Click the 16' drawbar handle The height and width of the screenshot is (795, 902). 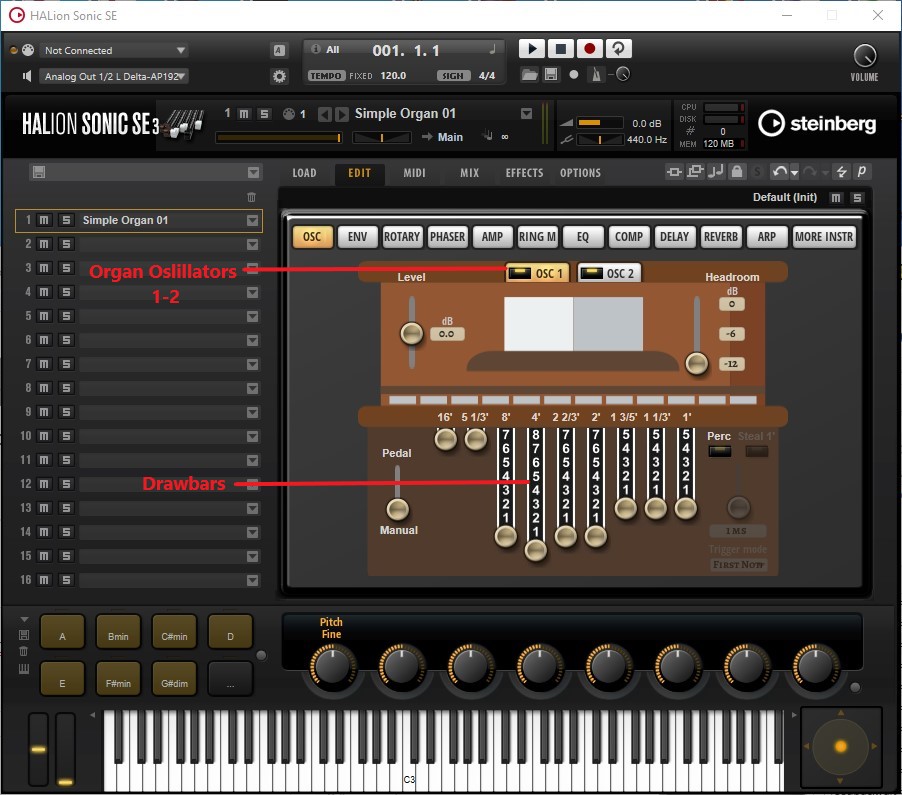pyautogui.click(x=445, y=440)
